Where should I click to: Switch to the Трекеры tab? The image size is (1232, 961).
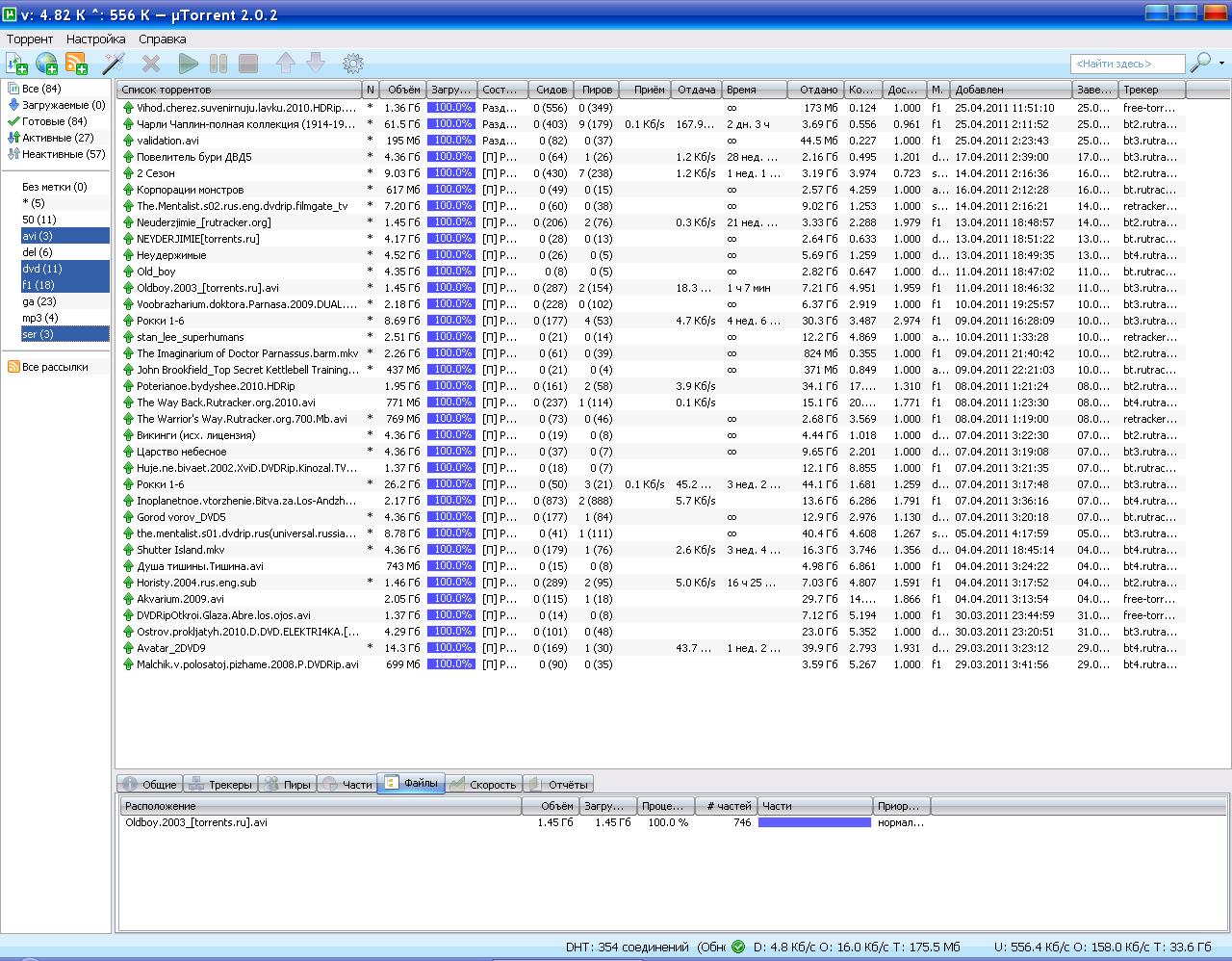pos(220,785)
